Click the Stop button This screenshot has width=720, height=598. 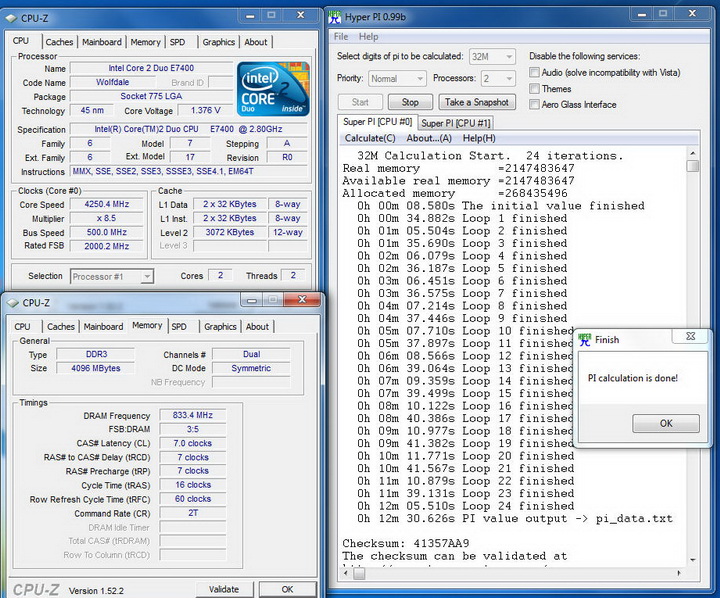[x=410, y=102]
